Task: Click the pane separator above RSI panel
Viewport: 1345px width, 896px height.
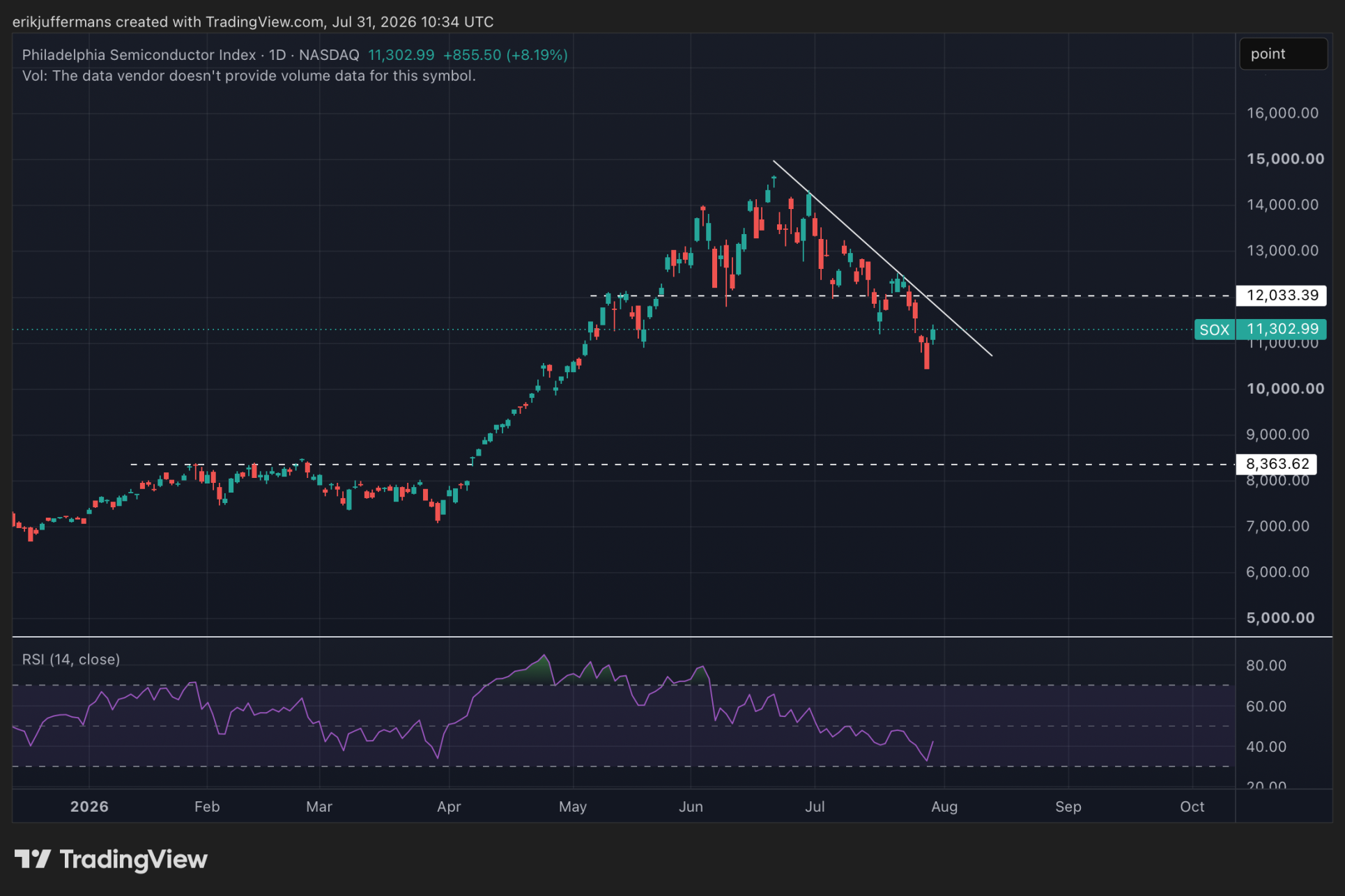Action: click(x=672, y=637)
